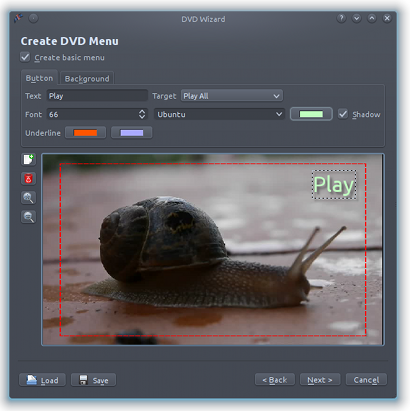This screenshot has height=411, width=410.
Task: Zoom out of menu preview
Action: click(28, 217)
